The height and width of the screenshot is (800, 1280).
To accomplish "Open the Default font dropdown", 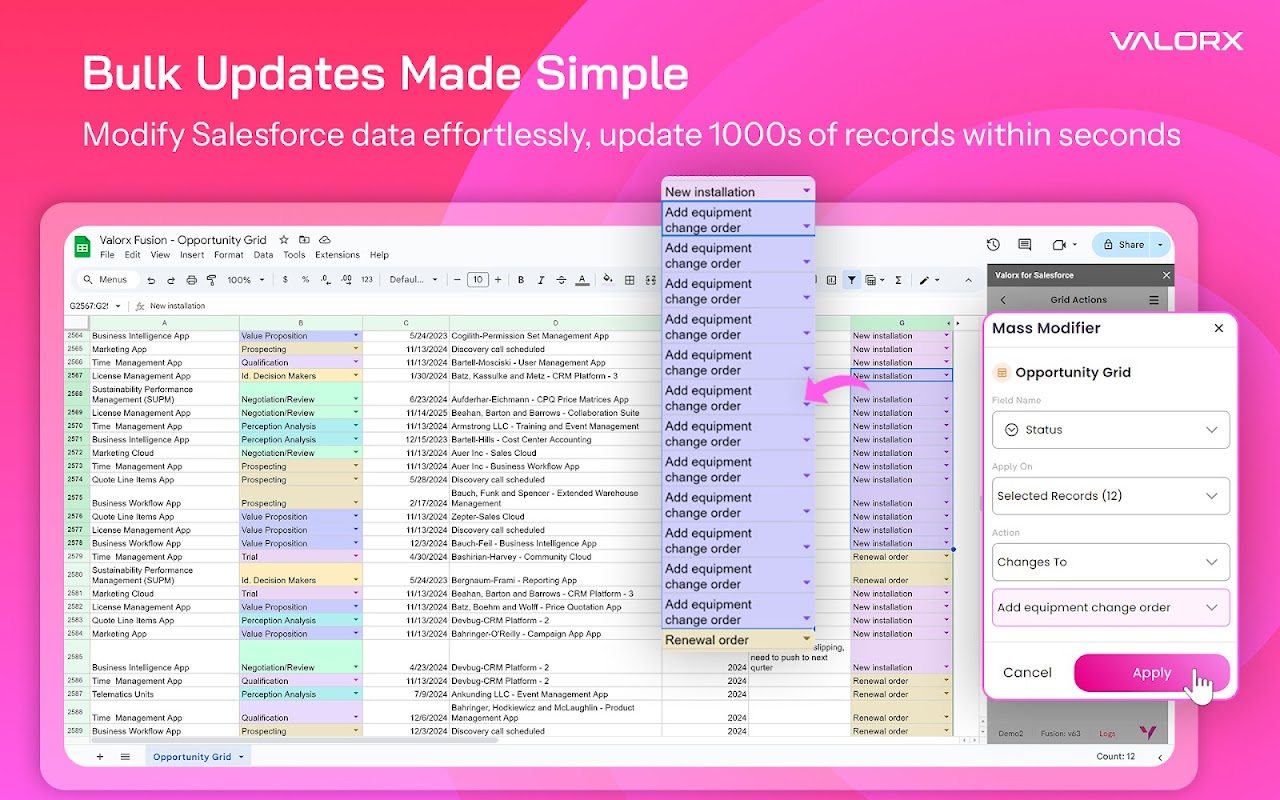I will [x=413, y=280].
